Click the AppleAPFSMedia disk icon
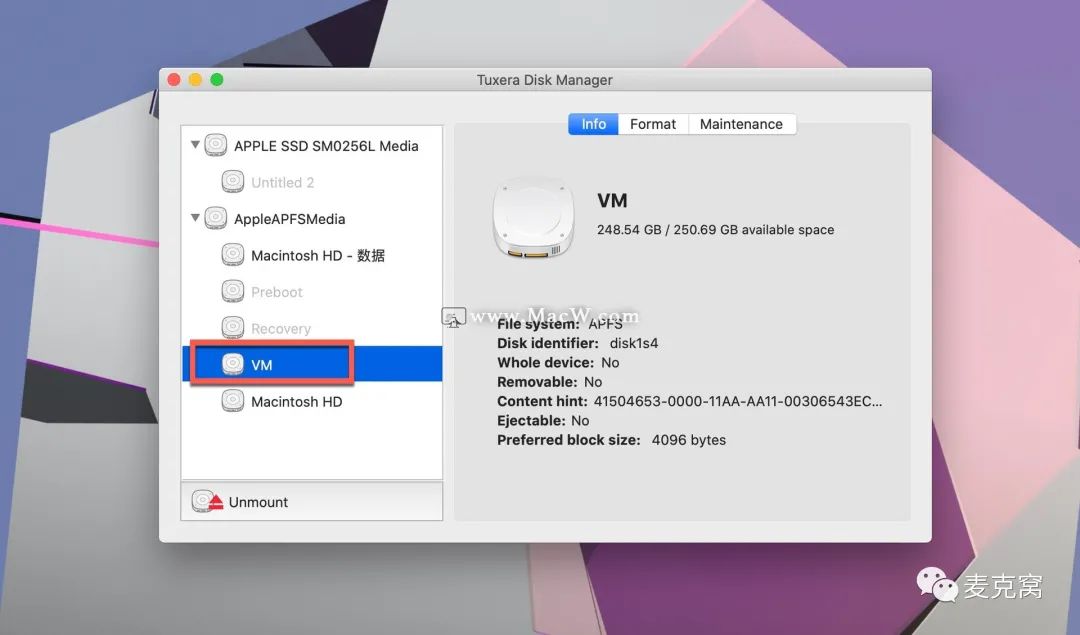Screen dimensions: 1080x635 coord(216,218)
